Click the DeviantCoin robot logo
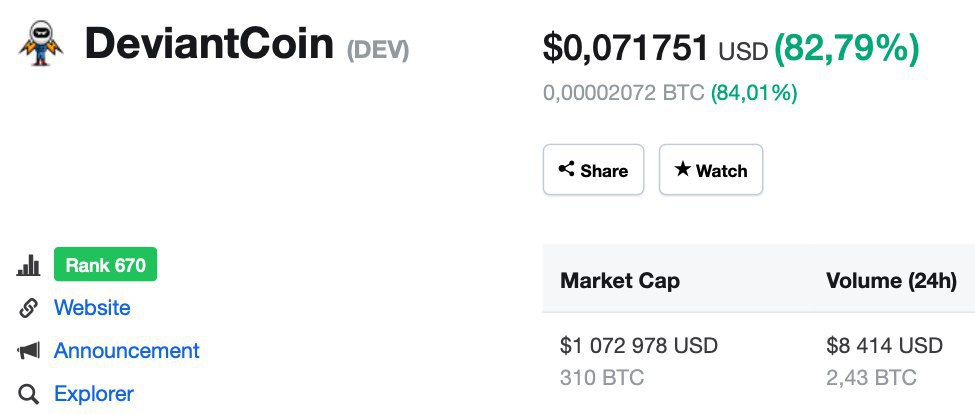This screenshot has width=975, height=415. tap(41, 45)
